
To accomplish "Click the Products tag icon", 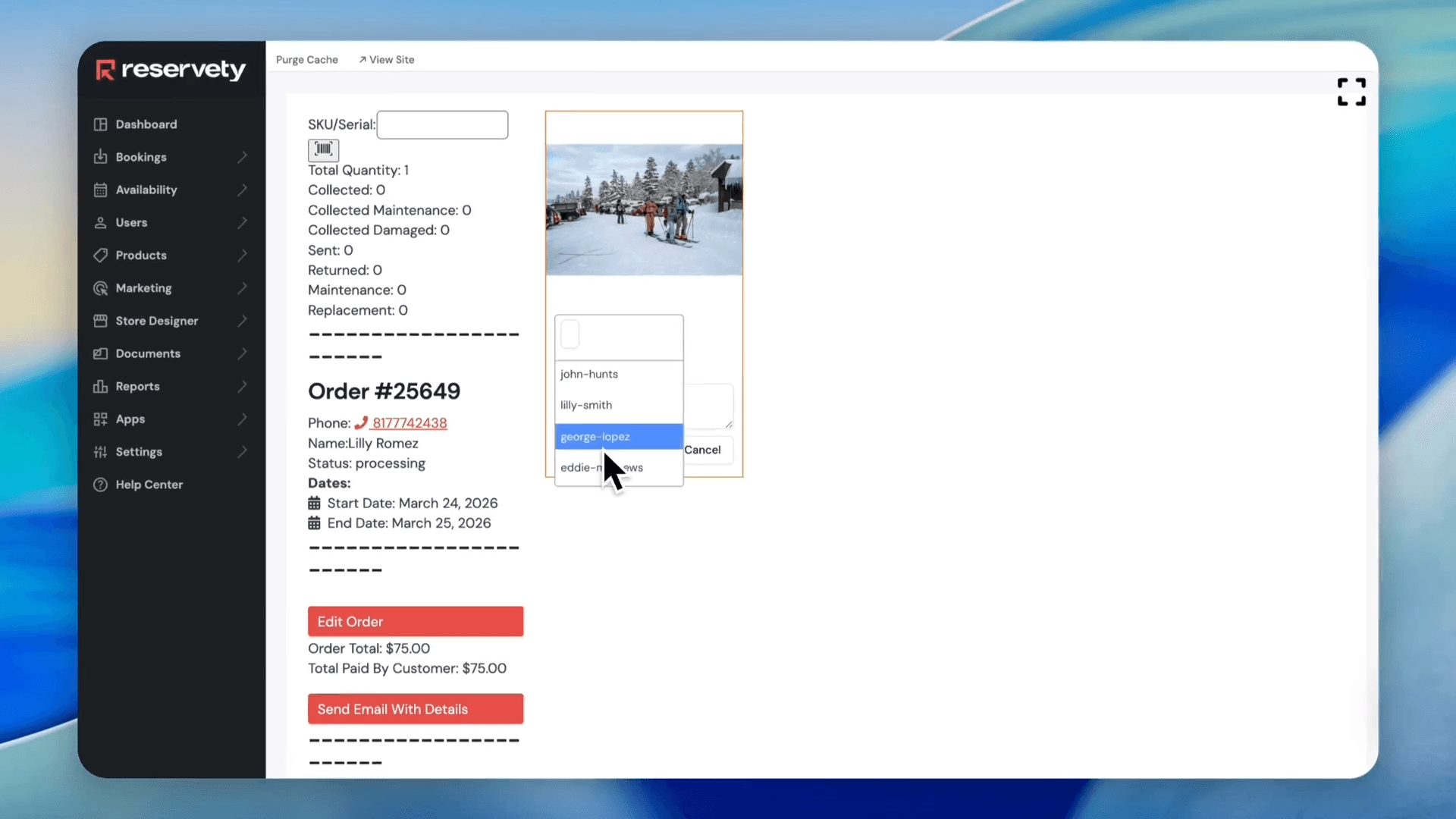I will (x=100, y=255).
